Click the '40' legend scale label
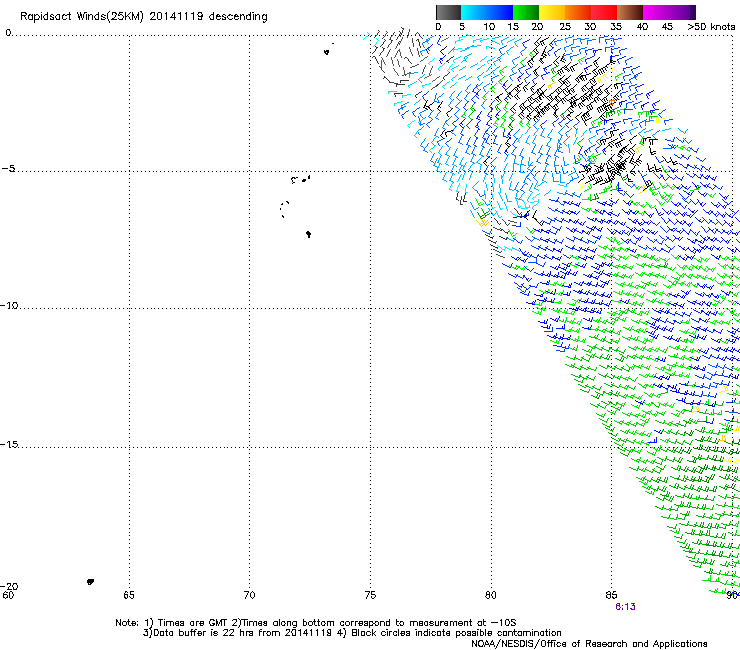The height and width of the screenshot is (650, 740). [x=642, y=27]
